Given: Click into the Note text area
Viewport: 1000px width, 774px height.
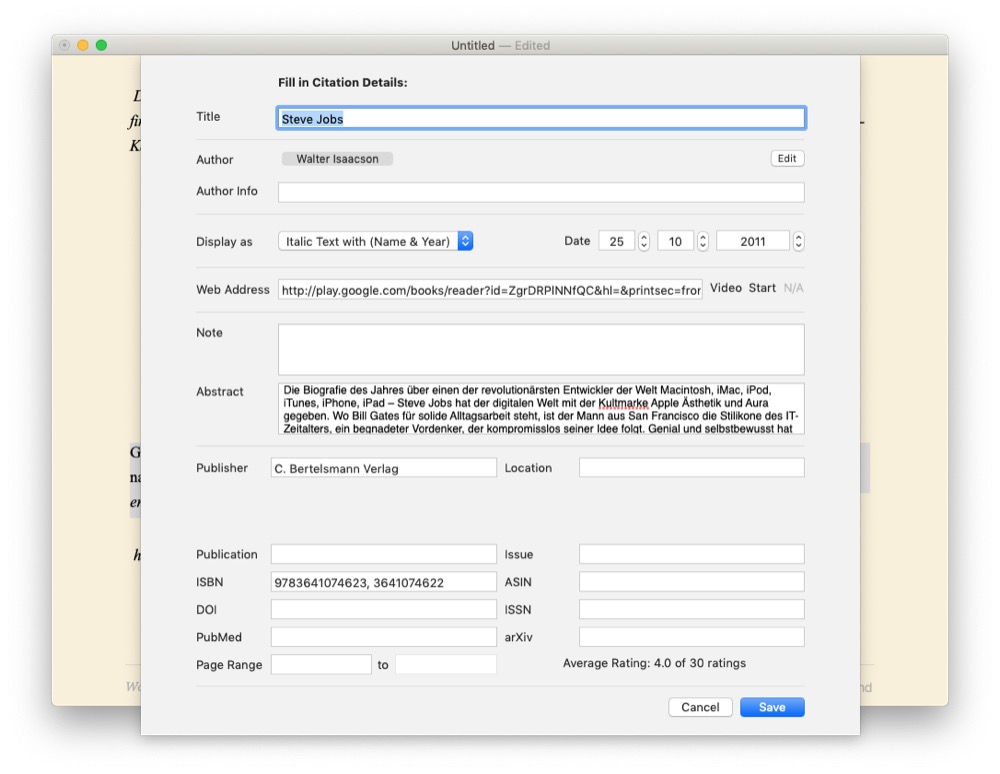Looking at the screenshot, I should [x=540, y=349].
